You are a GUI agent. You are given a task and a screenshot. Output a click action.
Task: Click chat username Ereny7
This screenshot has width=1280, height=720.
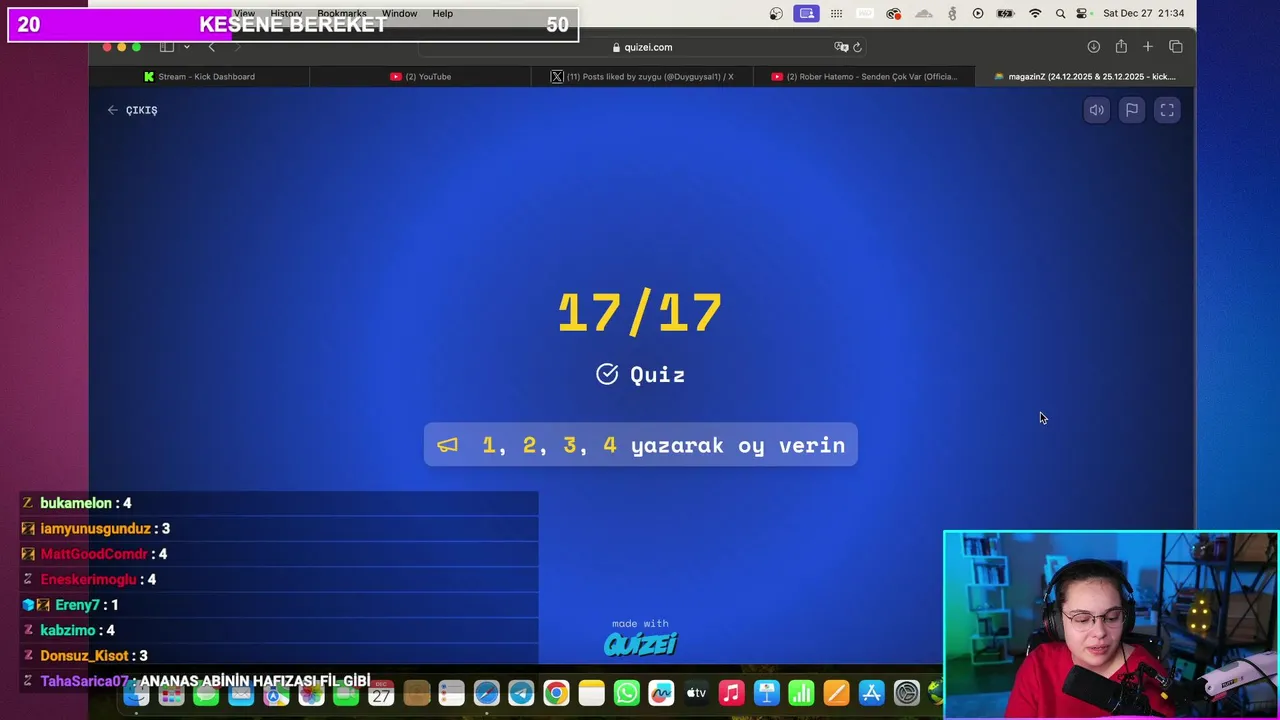77,605
